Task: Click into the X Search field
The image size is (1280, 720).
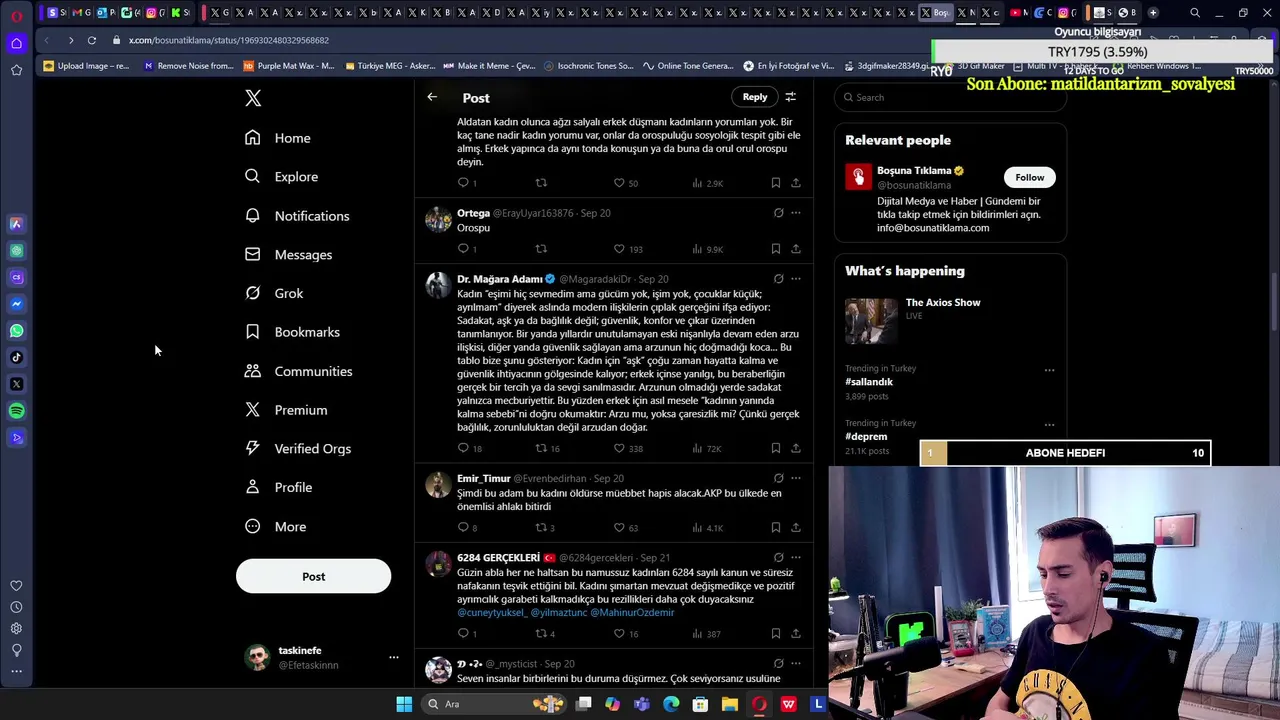Action: pos(950,97)
